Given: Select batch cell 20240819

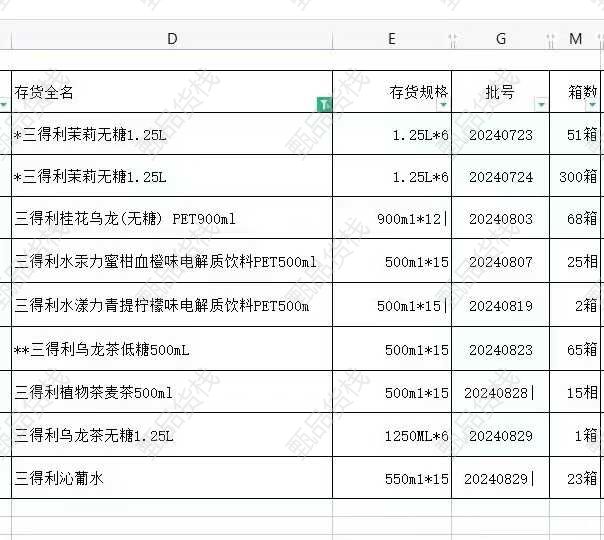Looking at the screenshot, I should tap(500, 305).
